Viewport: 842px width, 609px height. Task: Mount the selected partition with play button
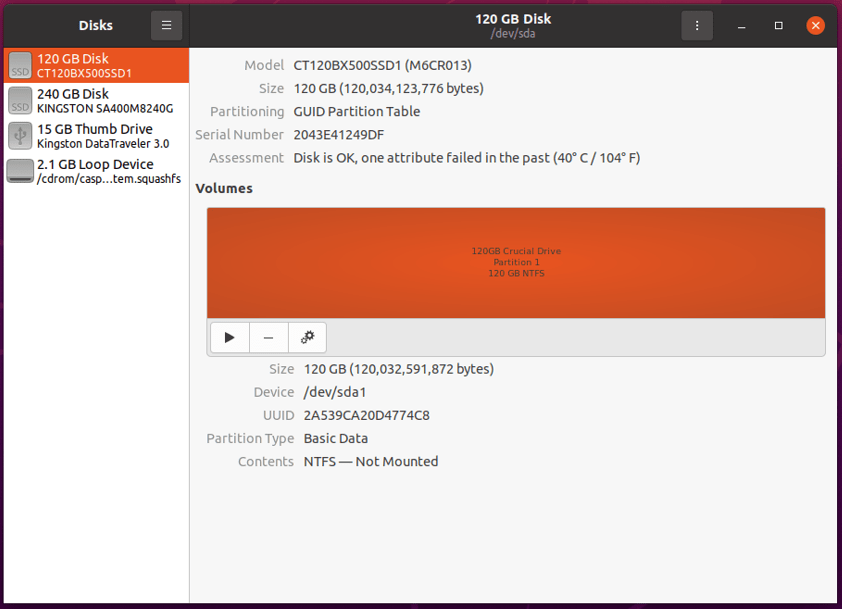230,338
